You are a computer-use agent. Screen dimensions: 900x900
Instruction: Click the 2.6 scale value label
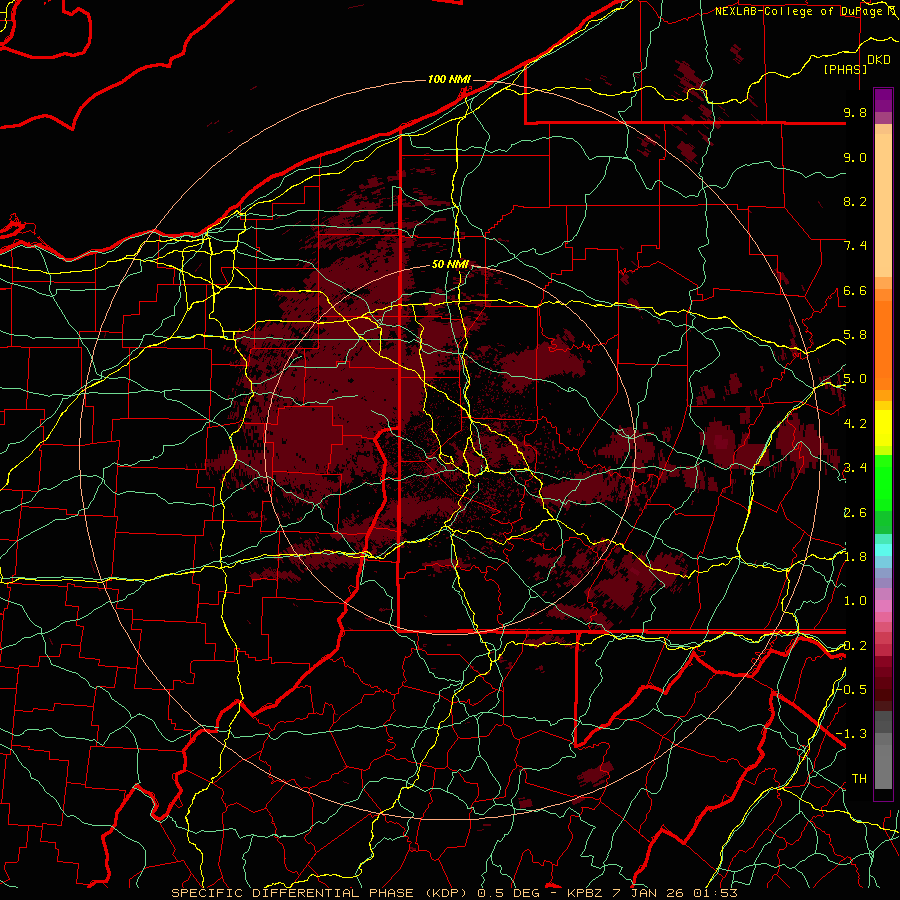click(855, 513)
